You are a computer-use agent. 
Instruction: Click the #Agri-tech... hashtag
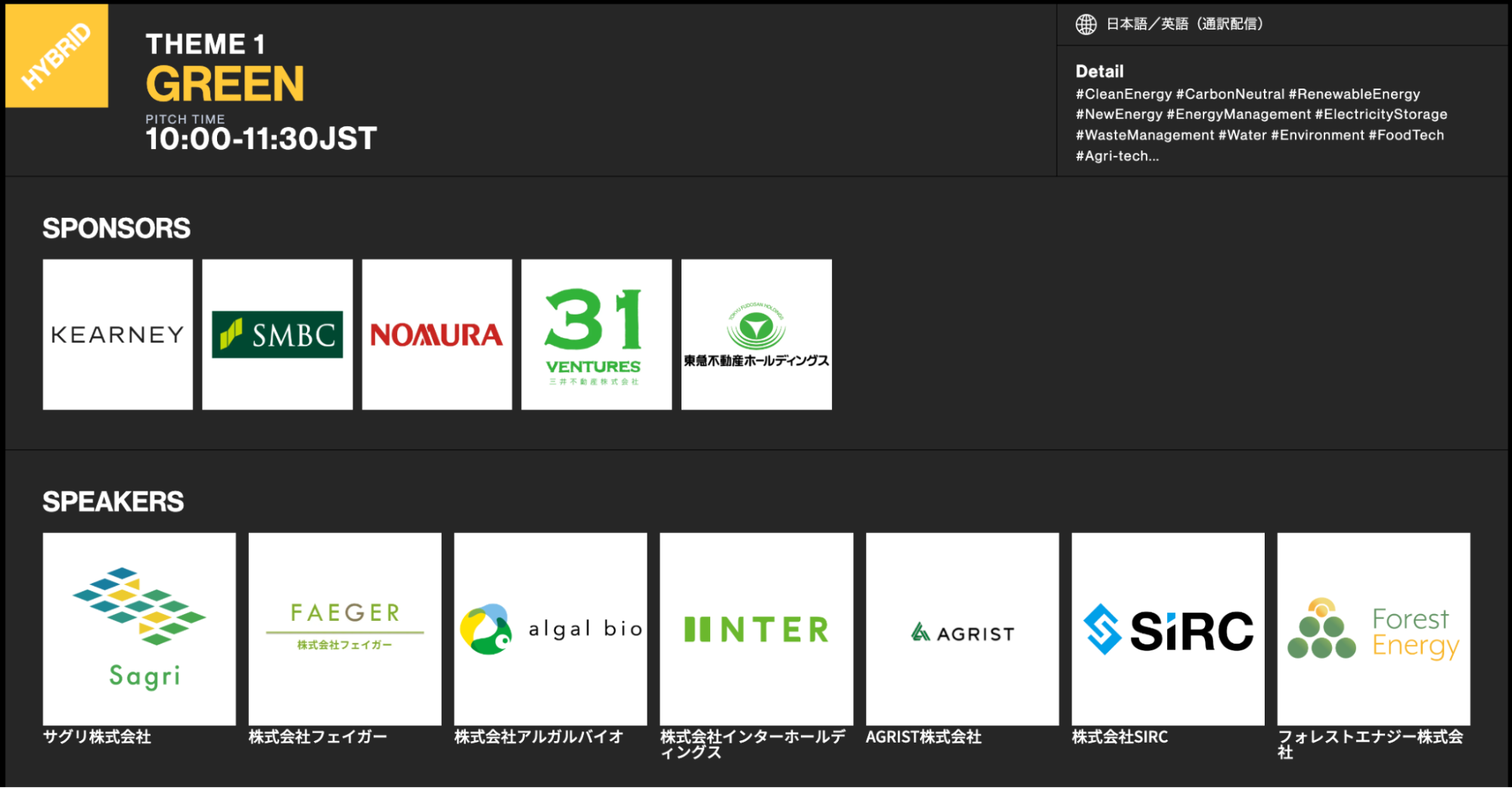pos(1117,156)
